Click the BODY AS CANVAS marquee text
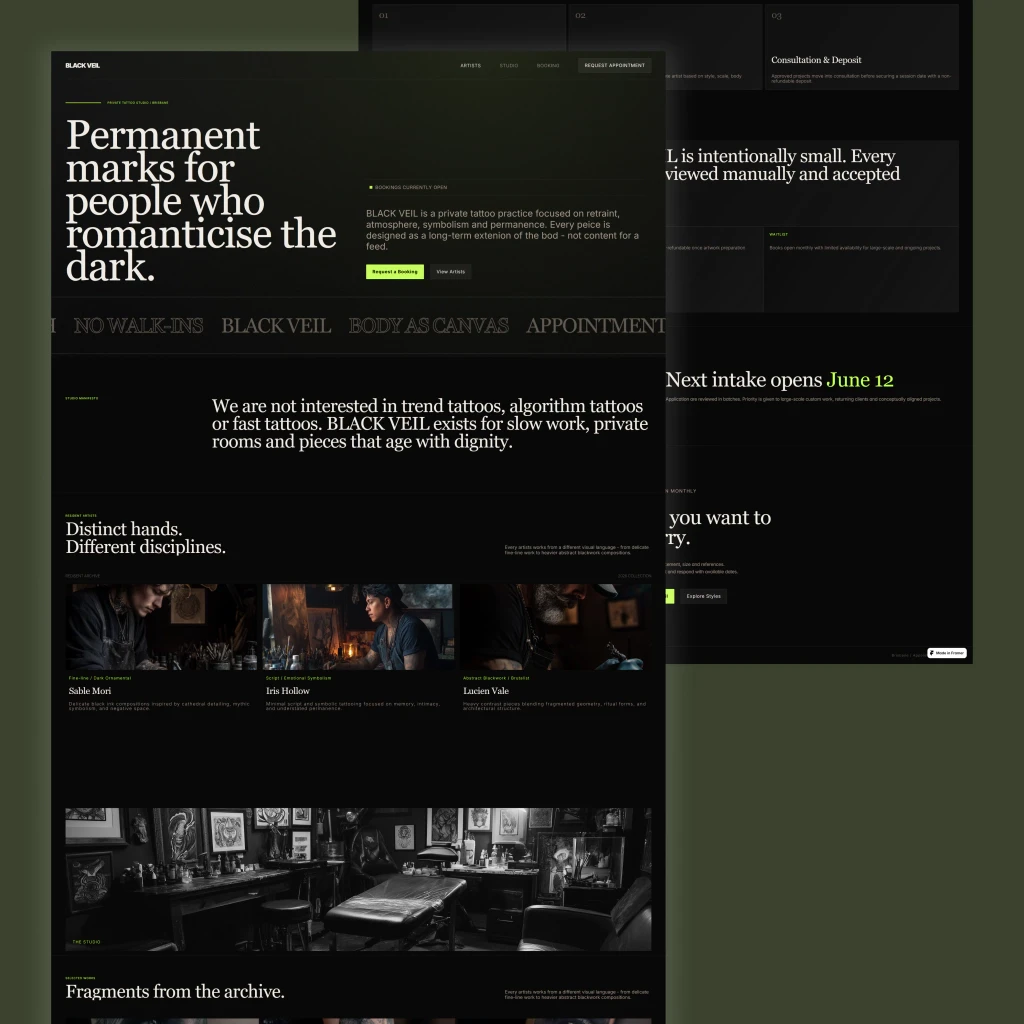The height and width of the screenshot is (1024, 1024). [428, 325]
